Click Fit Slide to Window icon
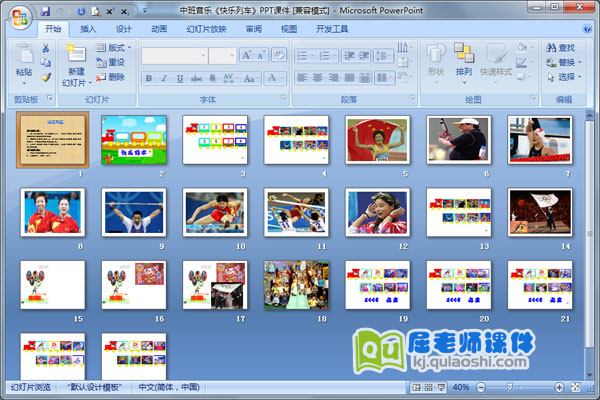 click(x=576, y=387)
